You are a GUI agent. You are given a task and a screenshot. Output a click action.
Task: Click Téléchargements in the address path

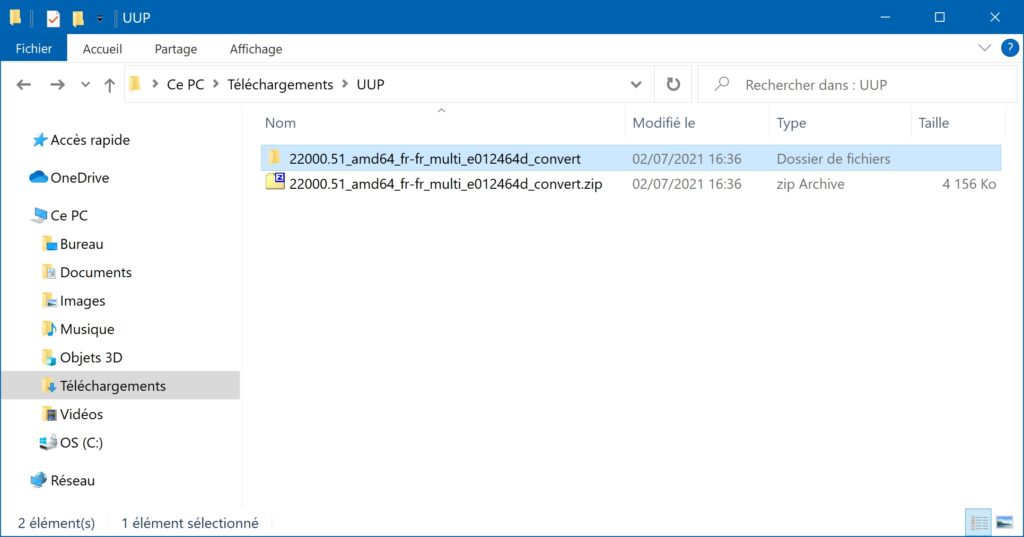pos(280,84)
